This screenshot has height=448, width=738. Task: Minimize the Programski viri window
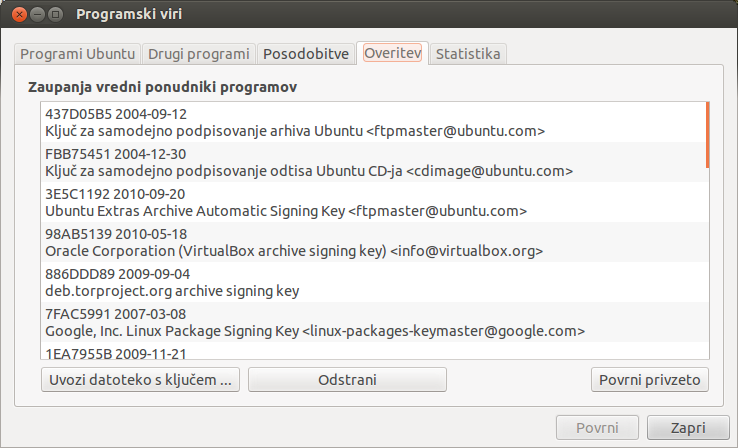point(37,15)
